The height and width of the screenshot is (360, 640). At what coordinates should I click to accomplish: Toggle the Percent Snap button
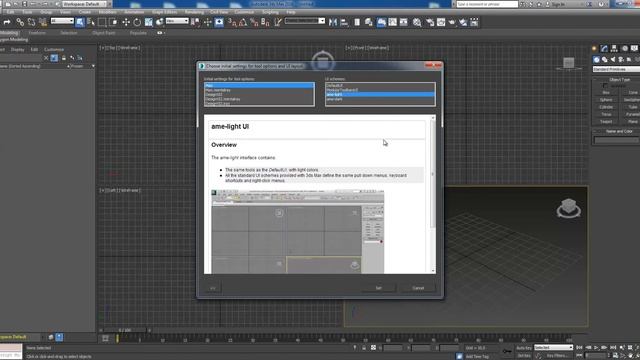click(254, 22)
